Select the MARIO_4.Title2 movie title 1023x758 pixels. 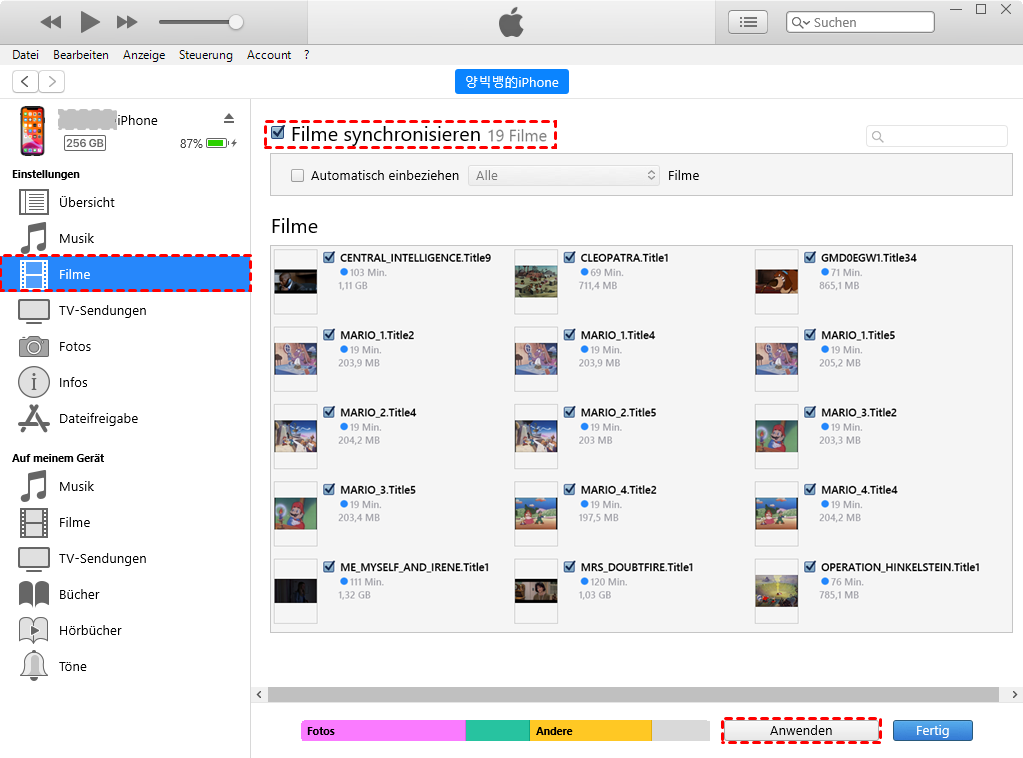click(x=618, y=489)
